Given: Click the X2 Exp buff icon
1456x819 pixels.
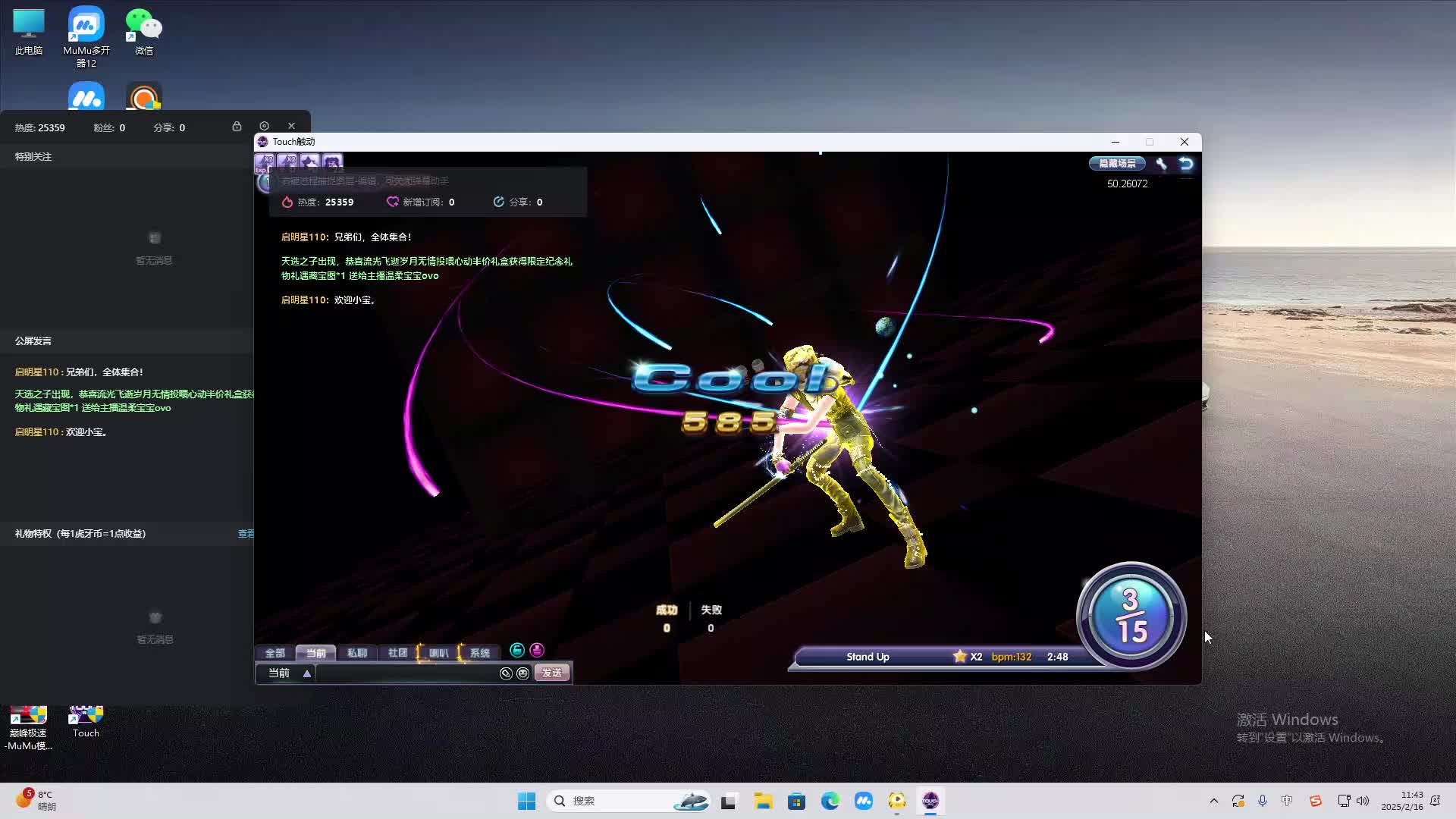Looking at the screenshot, I should pos(265,162).
